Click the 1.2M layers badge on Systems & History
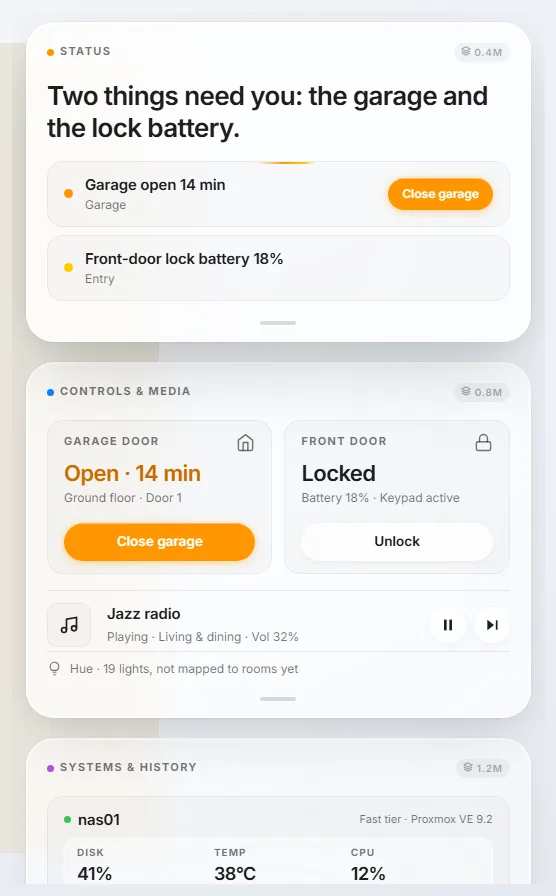 (x=483, y=768)
